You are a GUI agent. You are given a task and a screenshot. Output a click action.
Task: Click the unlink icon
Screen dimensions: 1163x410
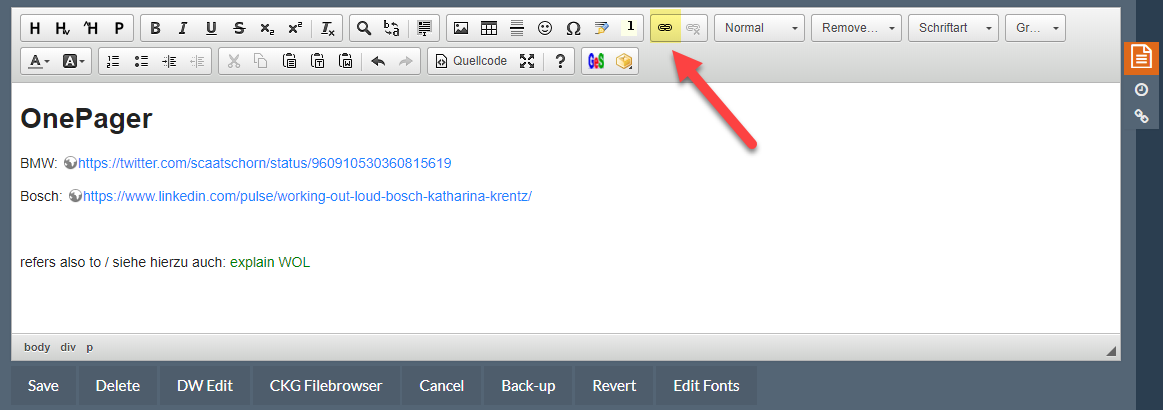[x=693, y=28]
